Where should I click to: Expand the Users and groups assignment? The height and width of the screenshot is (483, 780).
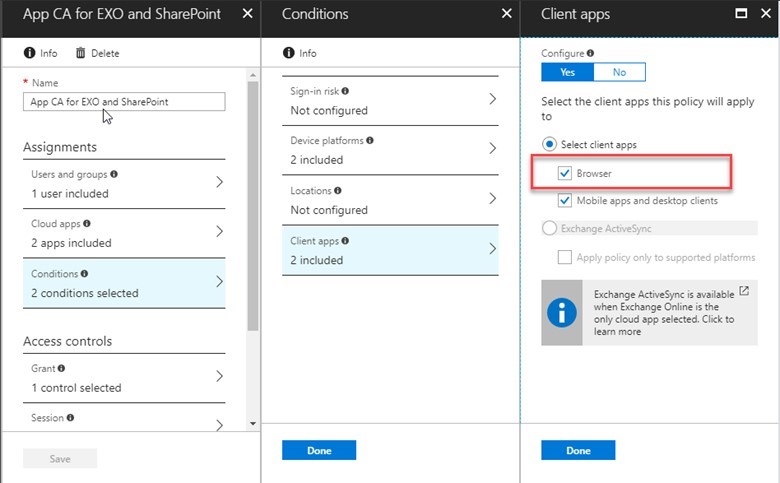(x=124, y=184)
